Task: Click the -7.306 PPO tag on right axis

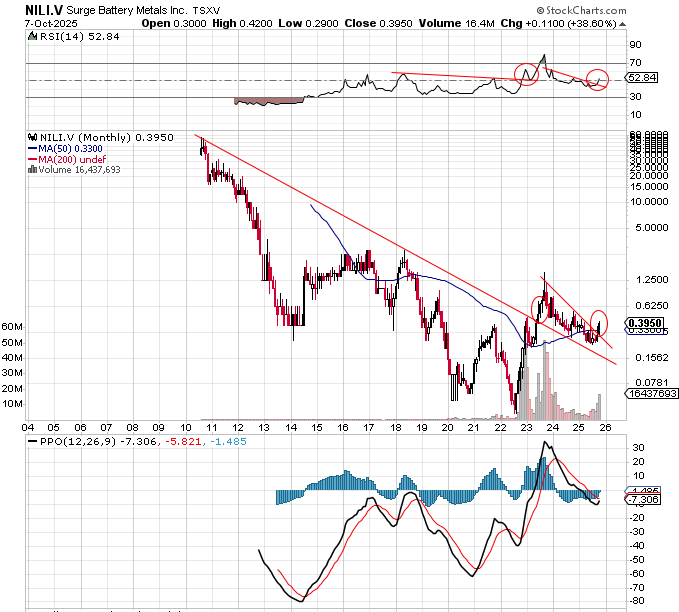Action: click(x=643, y=499)
